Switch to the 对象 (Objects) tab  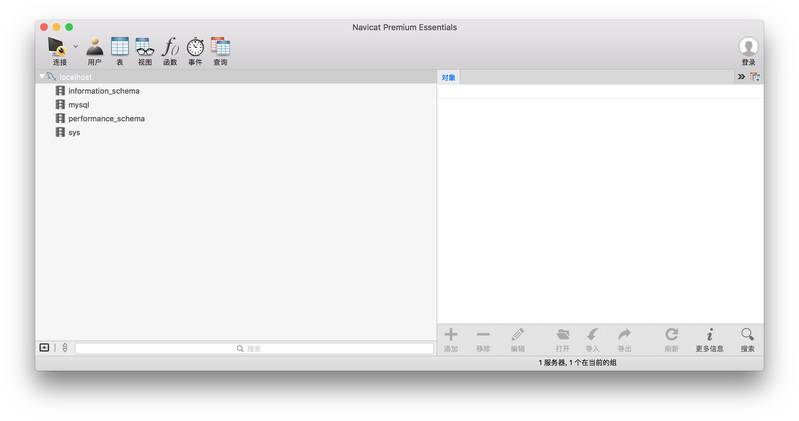tap(448, 77)
